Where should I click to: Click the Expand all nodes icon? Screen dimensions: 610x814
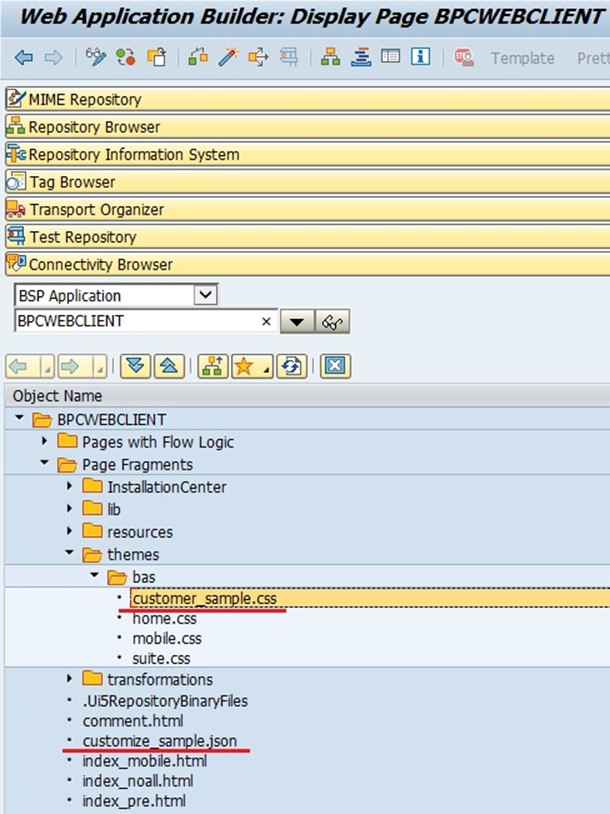point(135,366)
